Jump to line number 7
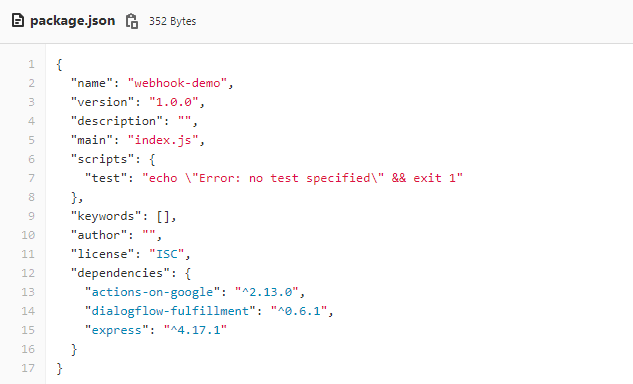This screenshot has height=384, width=633. click(31, 178)
